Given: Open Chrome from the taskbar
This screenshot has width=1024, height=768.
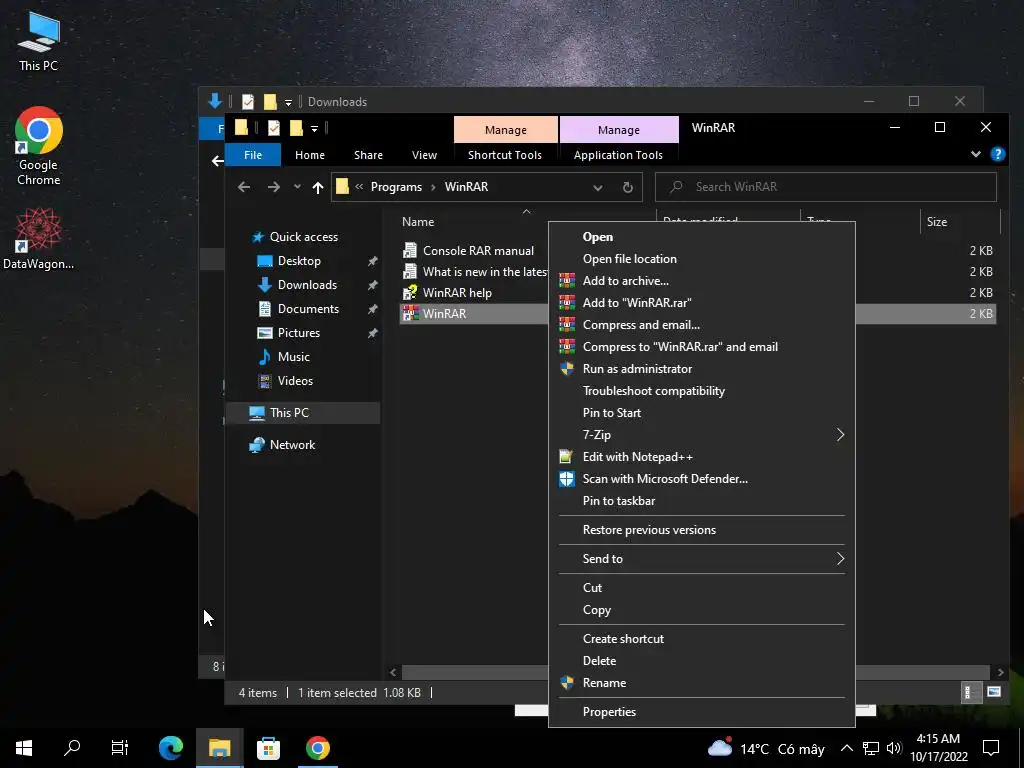Looking at the screenshot, I should (x=317, y=748).
